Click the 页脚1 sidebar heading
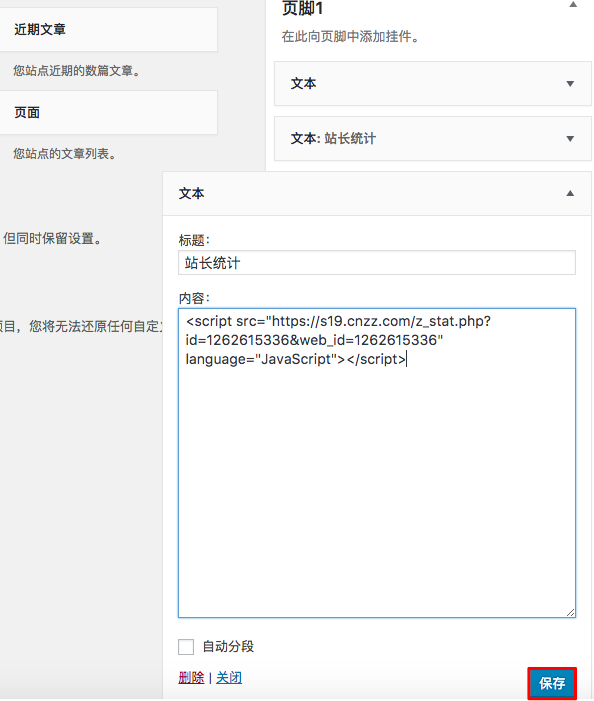This screenshot has width=594, height=701. 302,8
